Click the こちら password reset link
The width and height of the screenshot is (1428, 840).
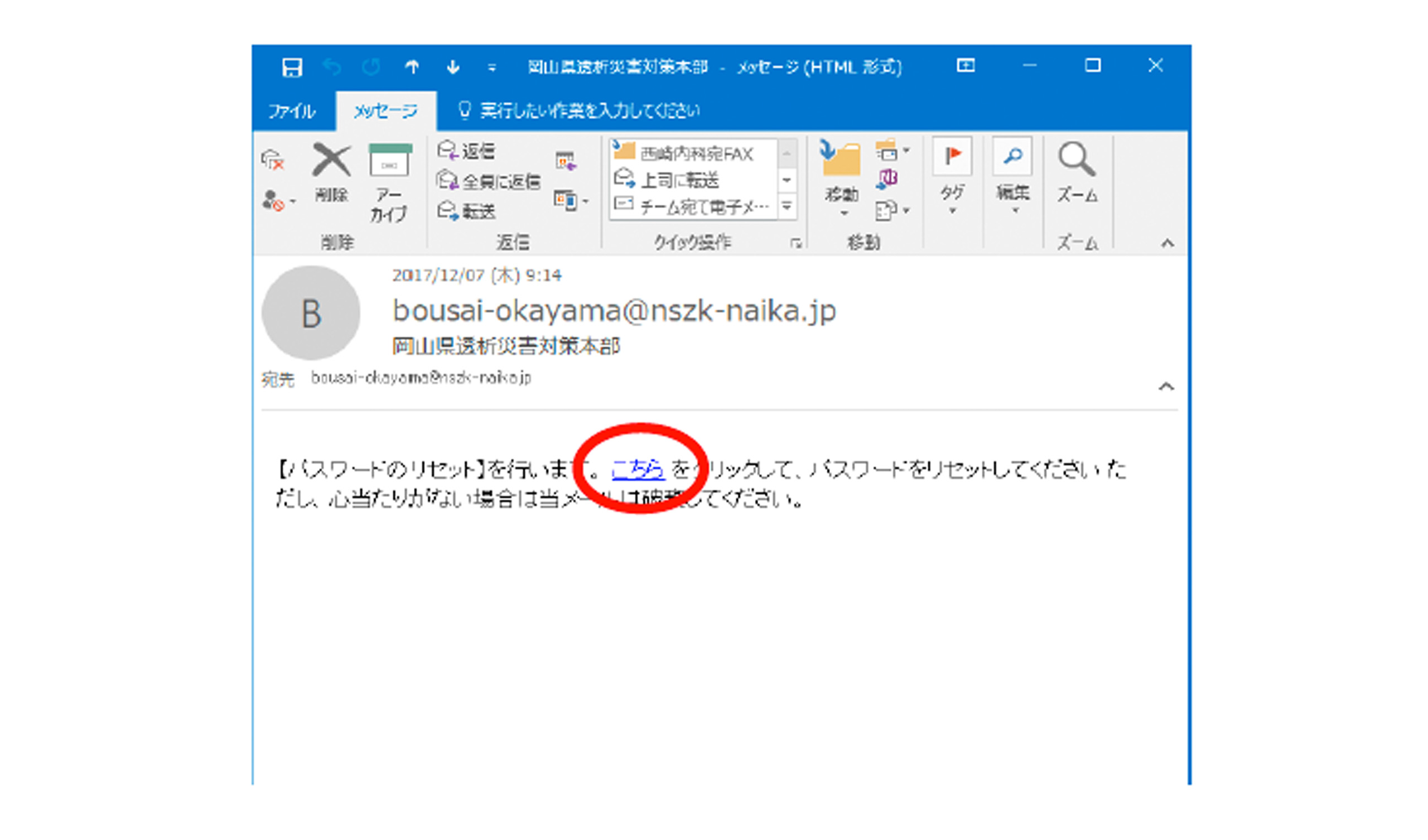[x=638, y=469]
